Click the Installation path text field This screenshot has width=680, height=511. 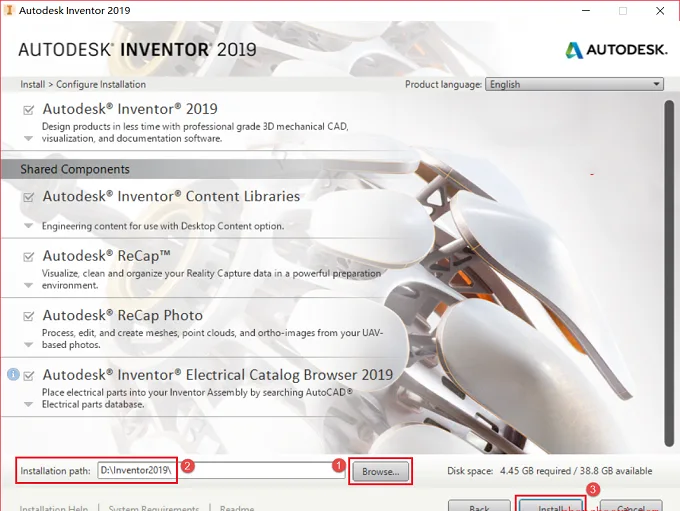click(221, 471)
